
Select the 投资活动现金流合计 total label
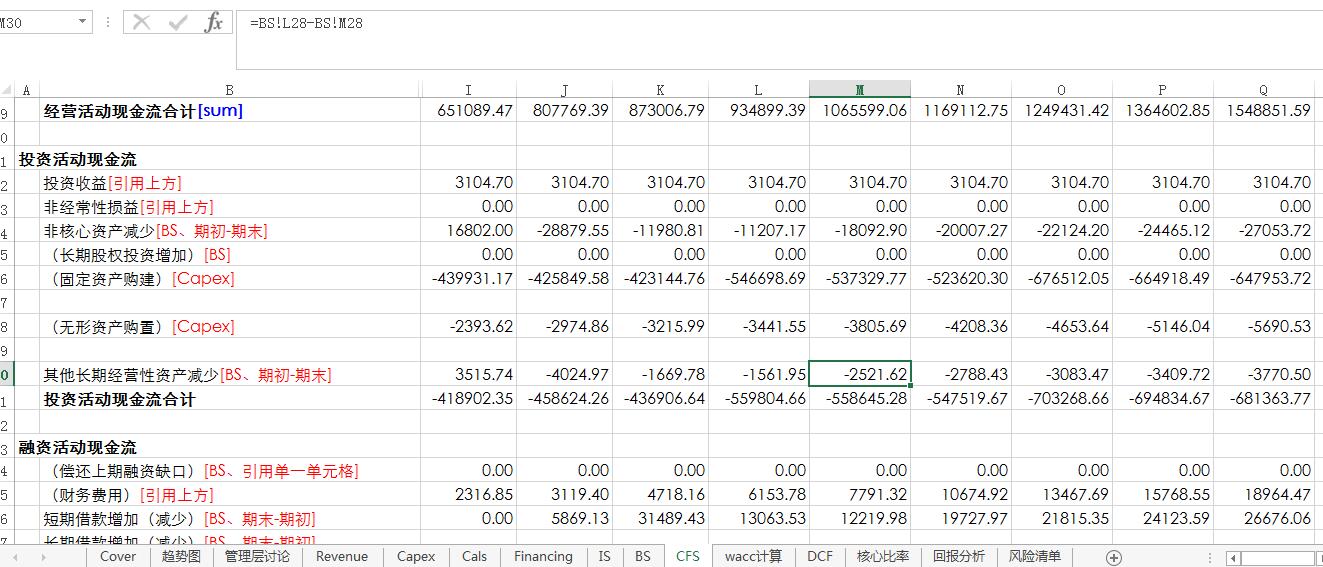click(x=119, y=399)
